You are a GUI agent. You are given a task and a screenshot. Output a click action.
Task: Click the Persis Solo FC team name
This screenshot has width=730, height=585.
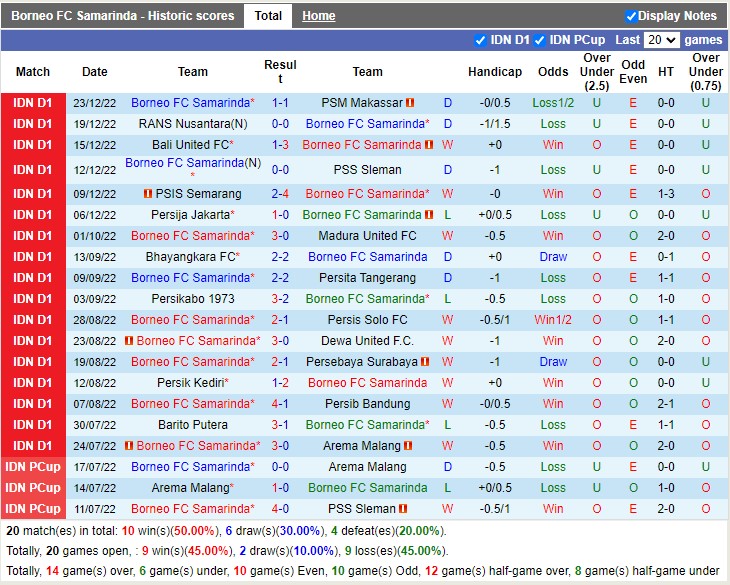pyautogui.click(x=367, y=320)
